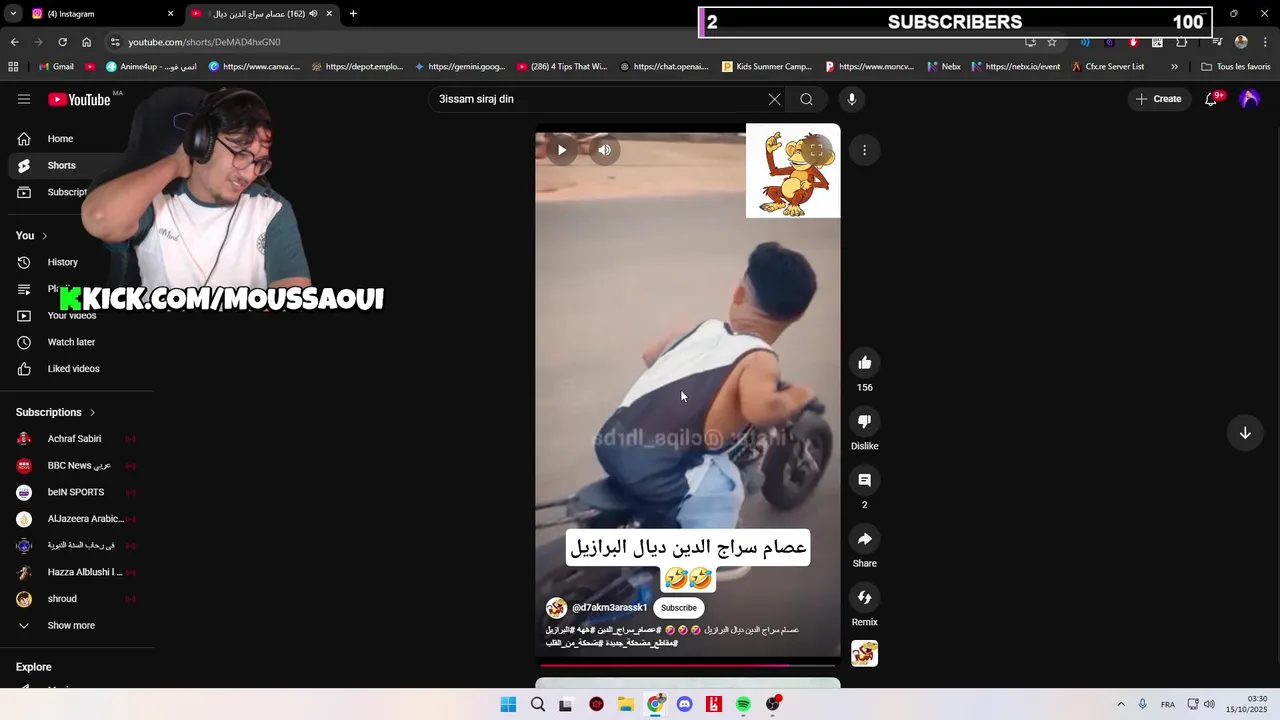Click the address bar URL
The image size is (1280, 720).
click(204, 42)
